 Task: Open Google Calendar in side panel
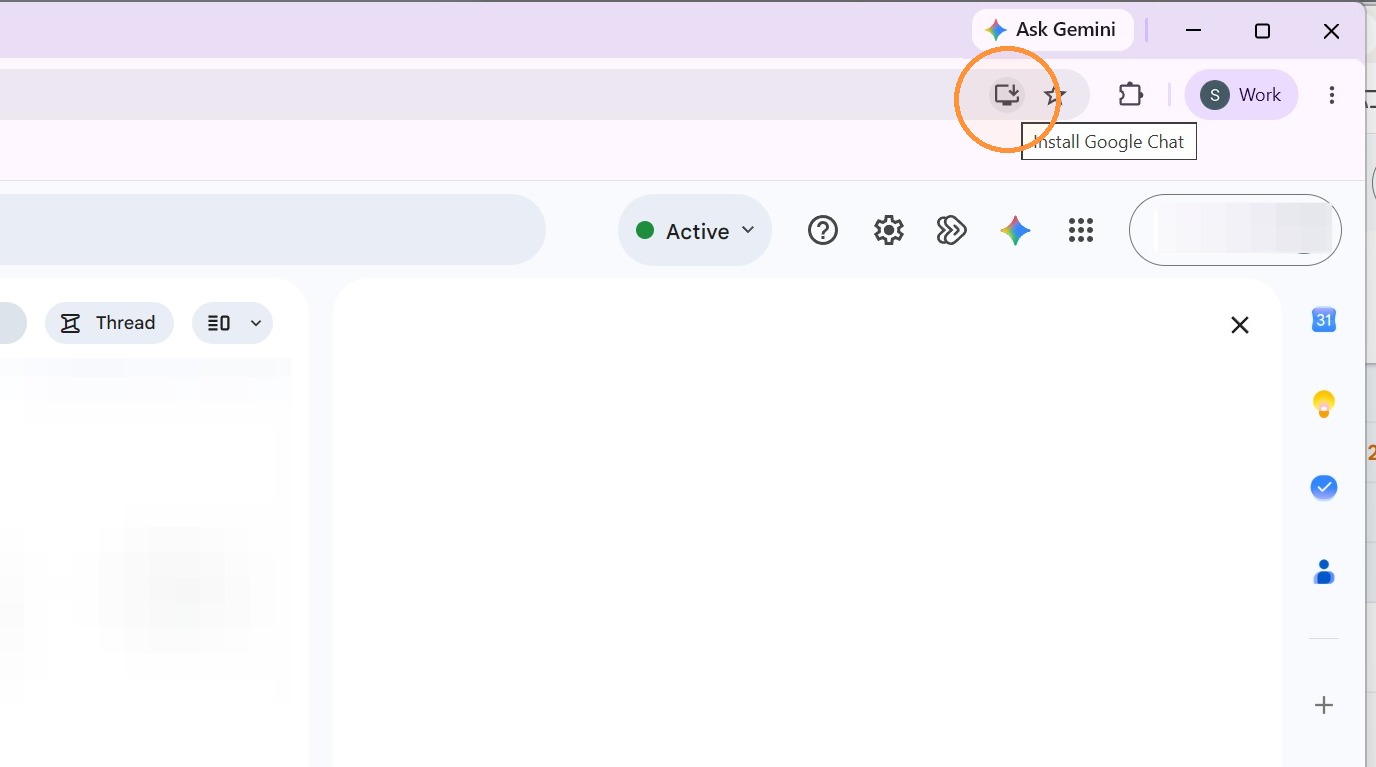pos(1324,320)
